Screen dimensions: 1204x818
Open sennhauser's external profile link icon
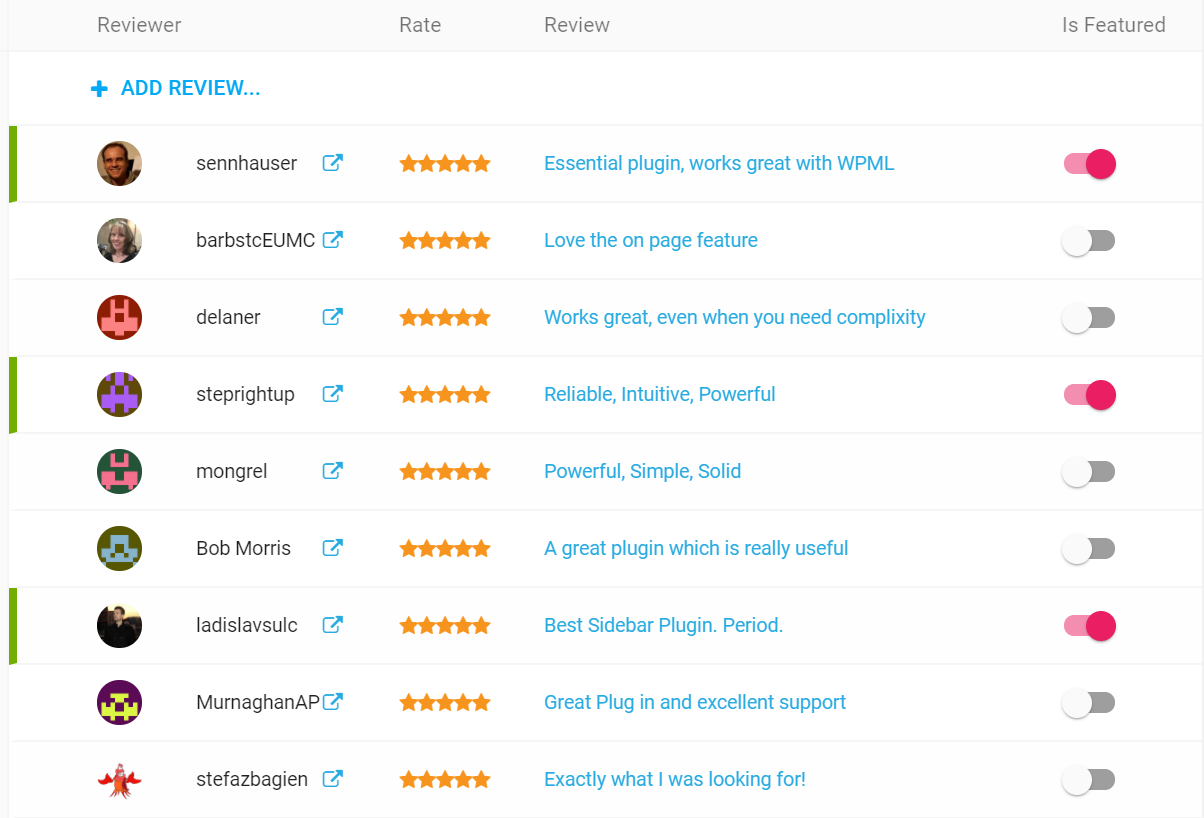(x=333, y=163)
